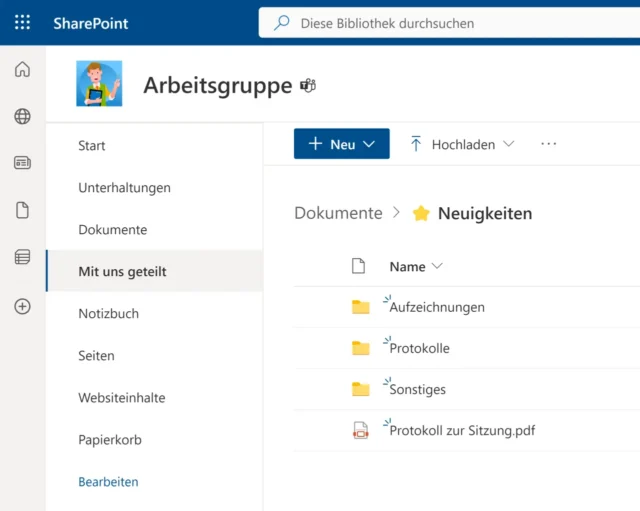
Task: Open Protokoll zur Sitzung.pdf file
Action: point(462,431)
